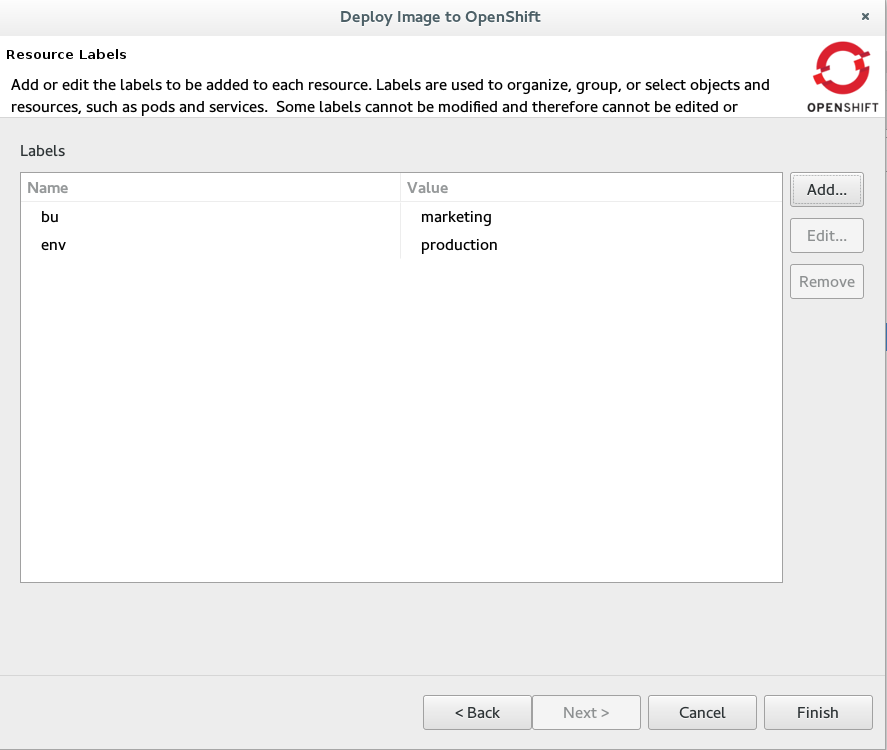Click the production value cell
This screenshot has width=887, height=750.
pyautogui.click(x=459, y=245)
